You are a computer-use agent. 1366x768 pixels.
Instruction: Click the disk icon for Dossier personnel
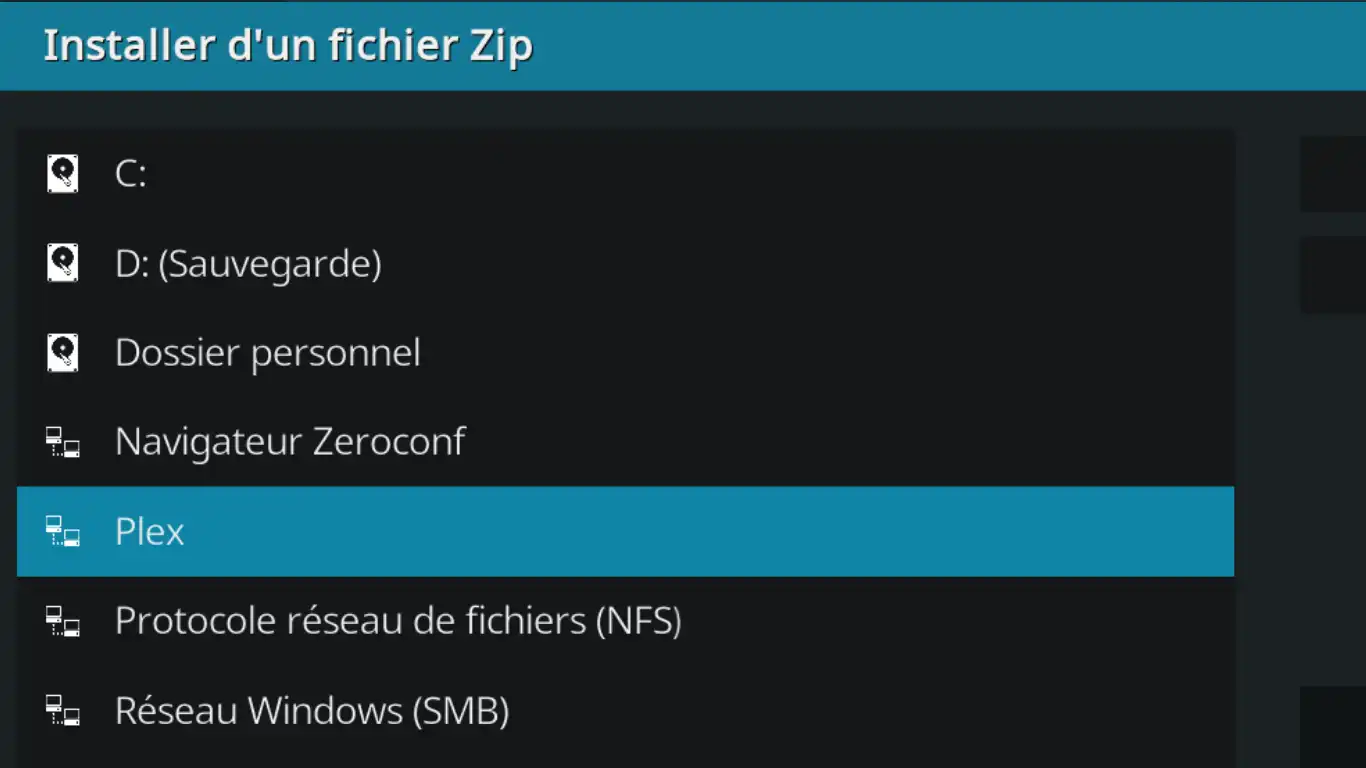62,352
